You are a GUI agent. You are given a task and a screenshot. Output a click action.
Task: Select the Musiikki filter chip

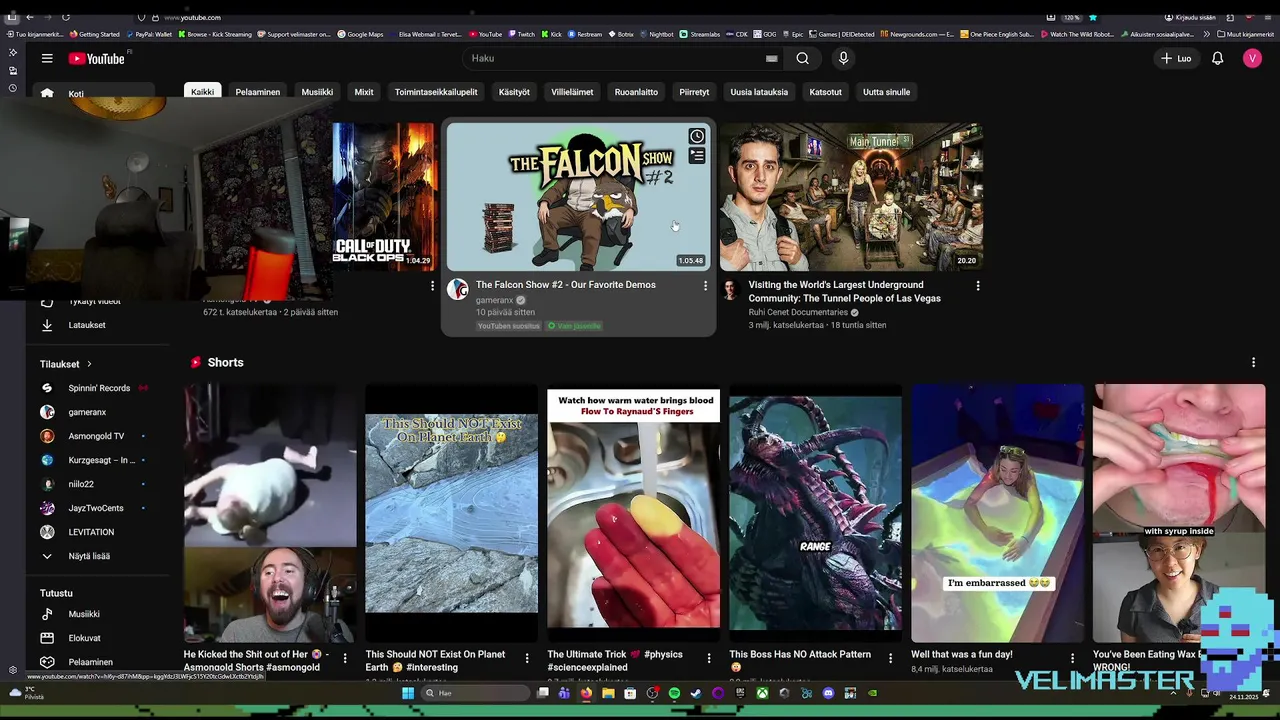(317, 92)
